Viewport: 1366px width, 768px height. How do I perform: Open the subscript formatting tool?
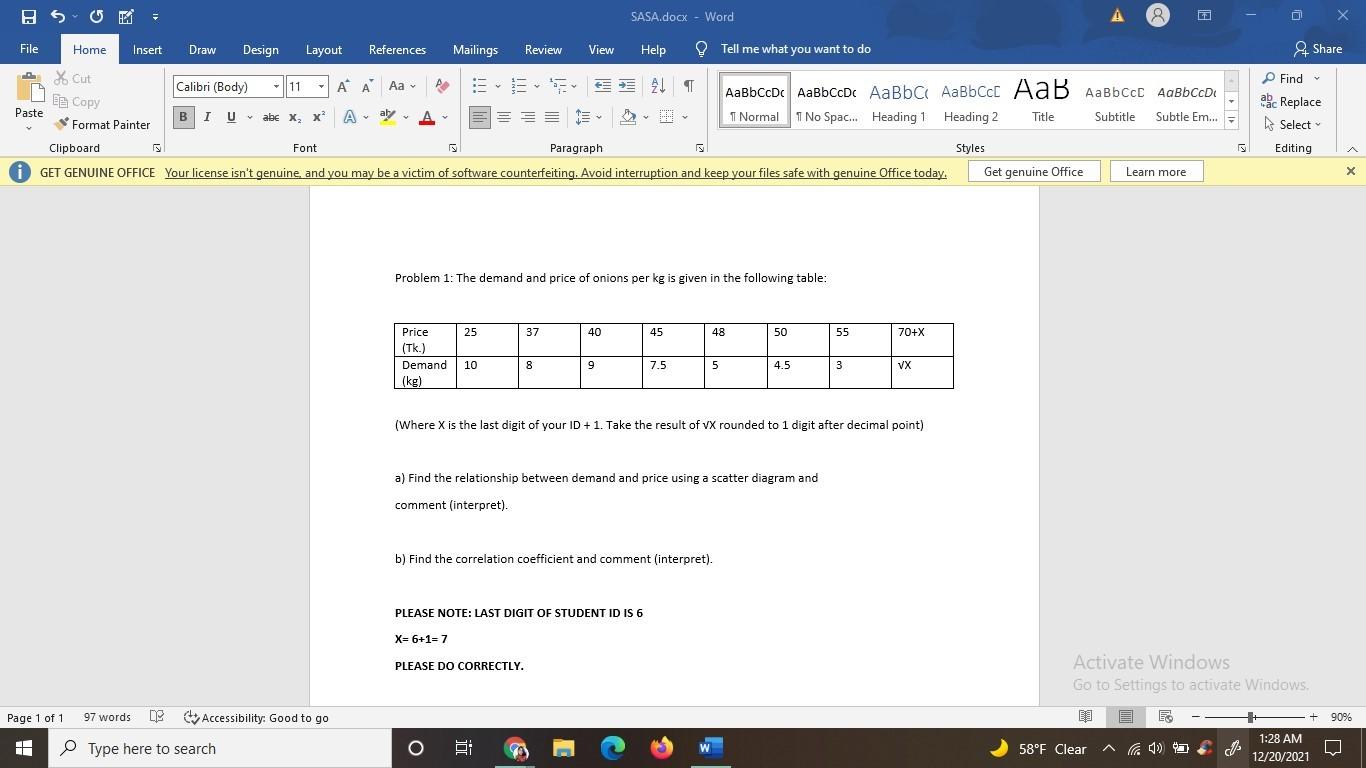[x=293, y=118]
